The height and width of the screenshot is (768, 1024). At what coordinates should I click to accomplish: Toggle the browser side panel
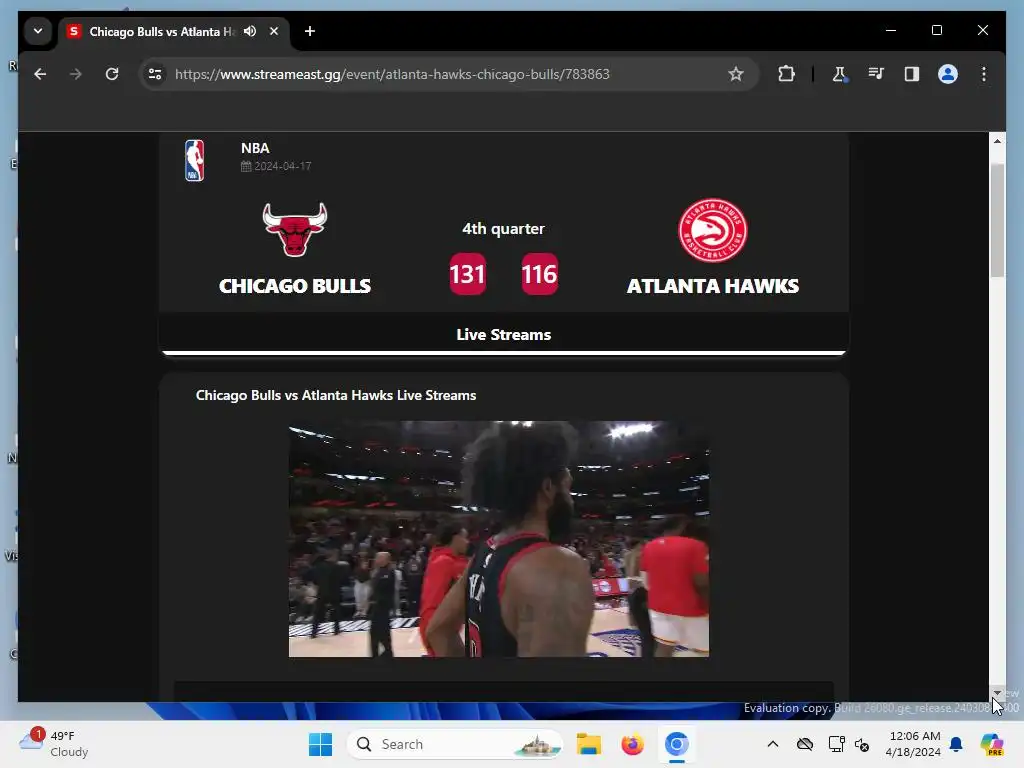tap(912, 74)
